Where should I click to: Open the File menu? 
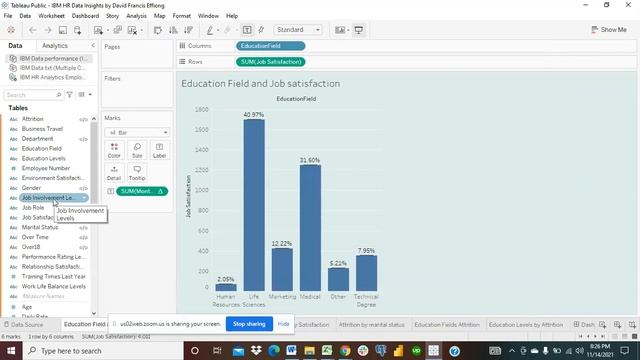coord(8,16)
